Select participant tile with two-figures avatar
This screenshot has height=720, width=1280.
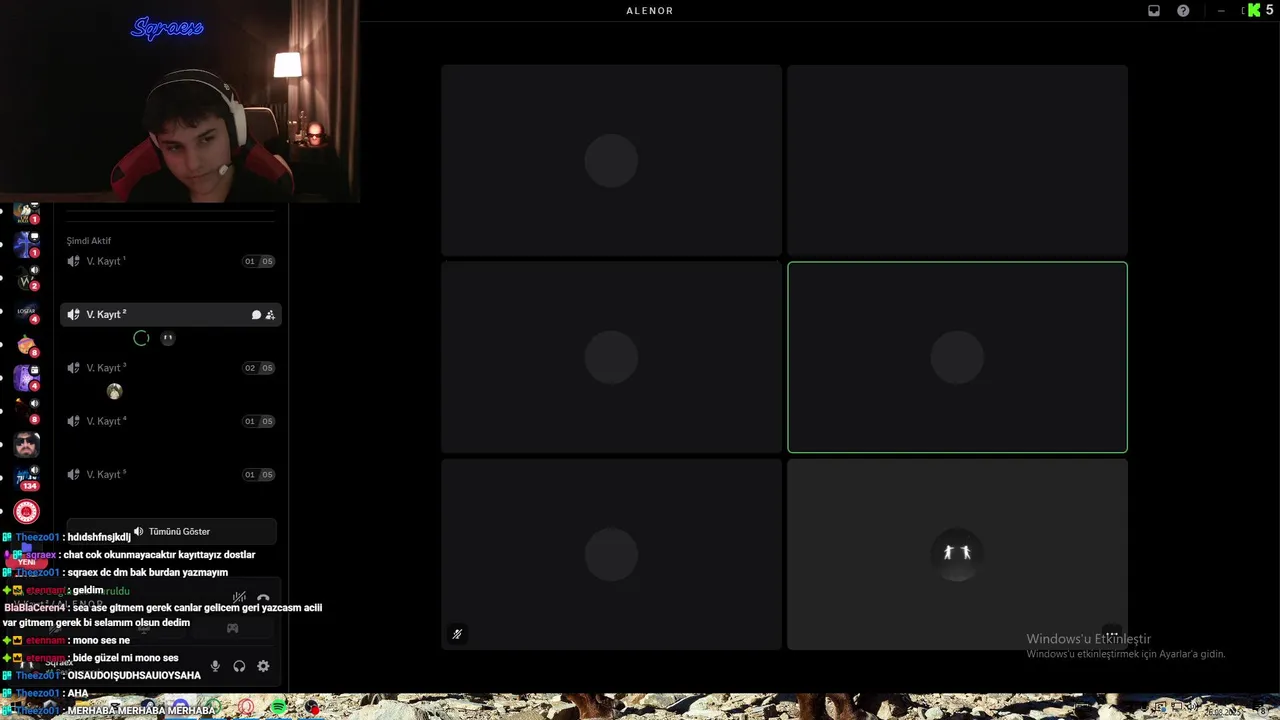(x=957, y=555)
